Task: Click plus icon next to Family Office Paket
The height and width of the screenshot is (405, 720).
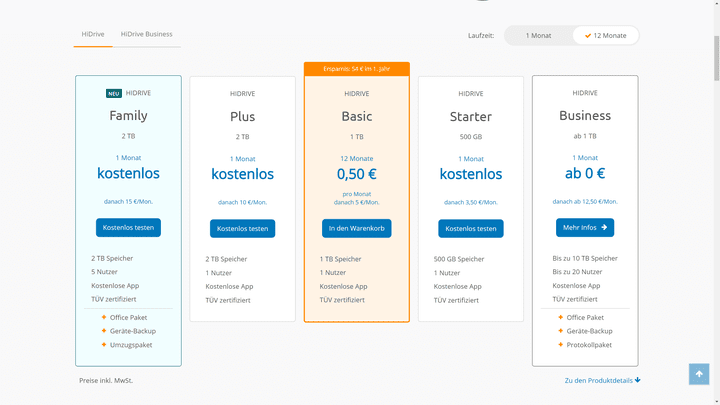Action: tap(103, 318)
